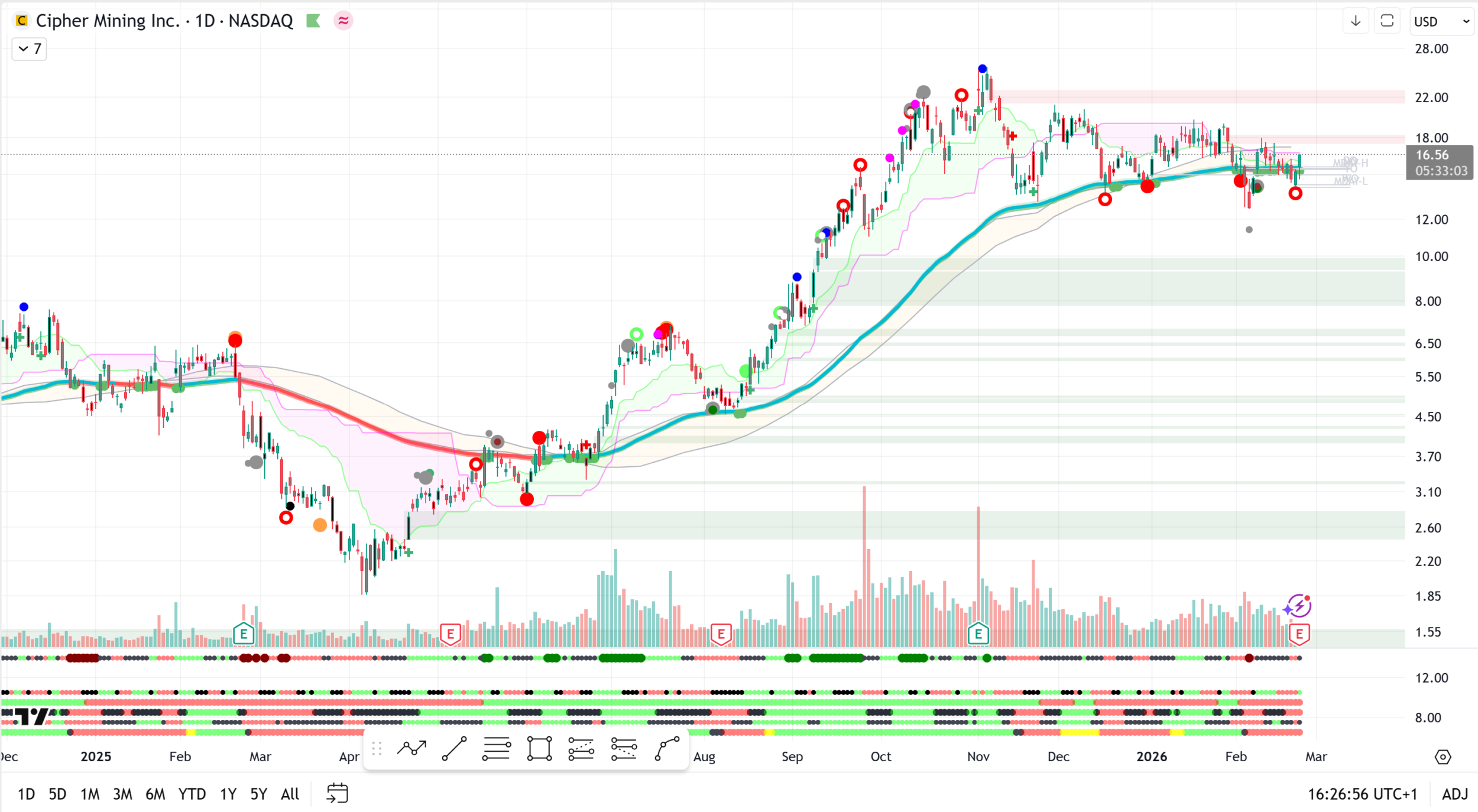Select the rectangle drawing tool

tap(539, 749)
